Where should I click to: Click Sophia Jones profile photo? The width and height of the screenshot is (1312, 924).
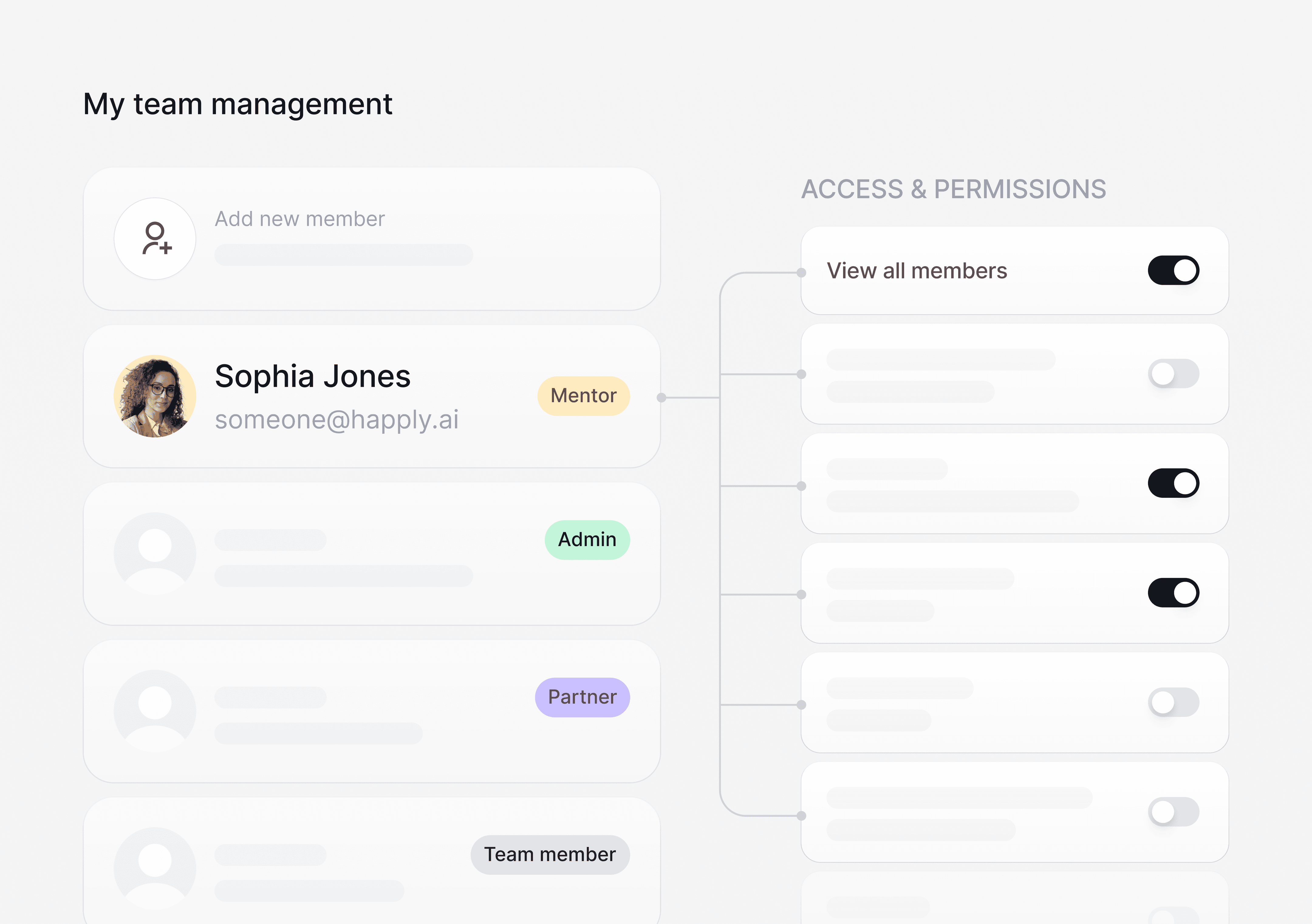[x=155, y=396]
